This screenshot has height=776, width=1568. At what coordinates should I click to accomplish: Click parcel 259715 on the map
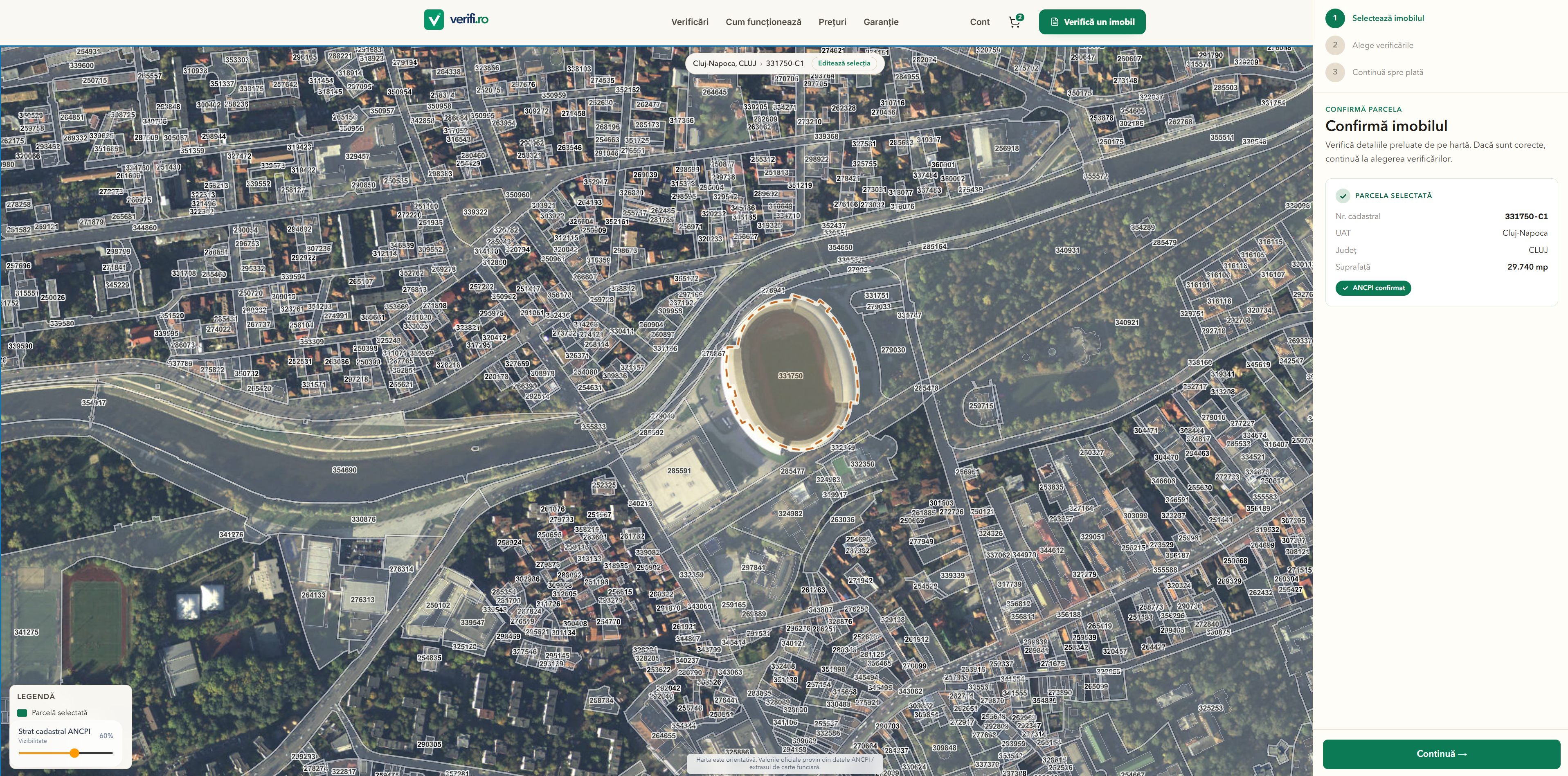[x=981, y=405]
